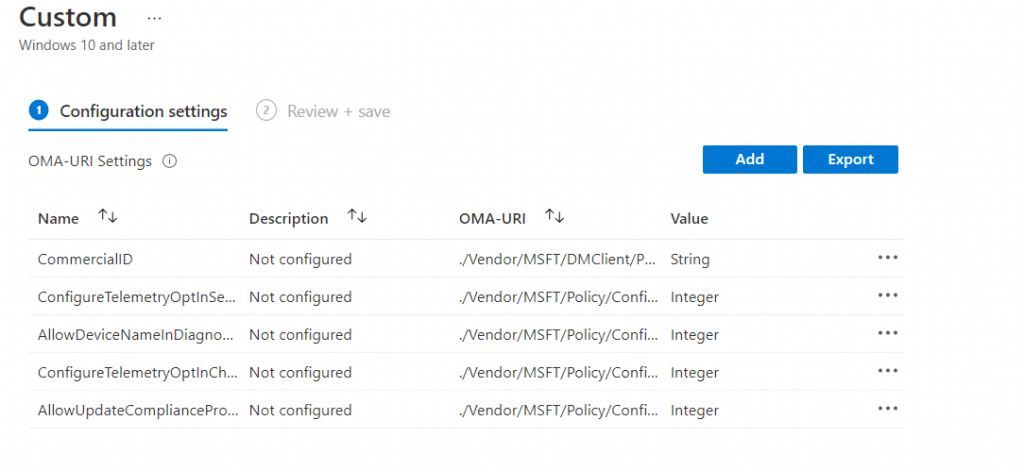Click the String value in CommercialID row
Image resolution: width=1024 pixels, height=471 pixels.
tap(690, 259)
